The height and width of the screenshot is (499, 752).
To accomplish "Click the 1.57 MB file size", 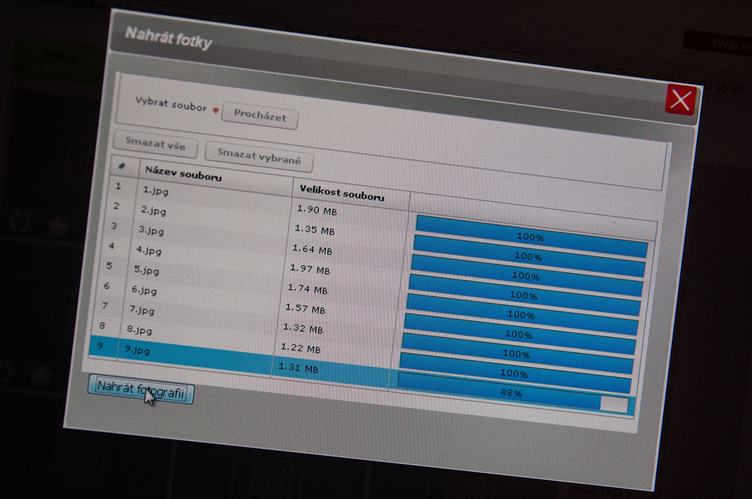I will (x=305, y=309).
